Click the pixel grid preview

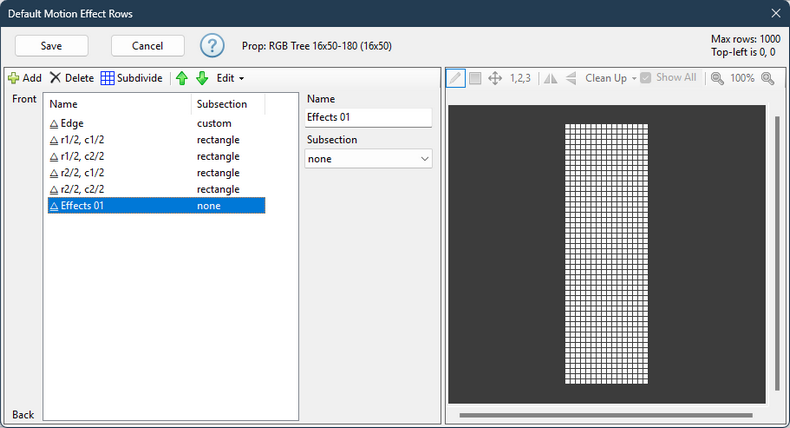pos(606,254)
